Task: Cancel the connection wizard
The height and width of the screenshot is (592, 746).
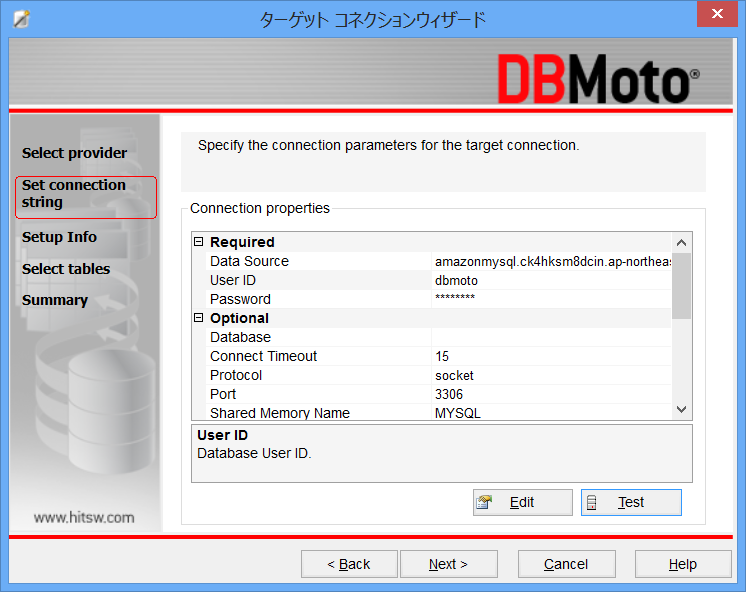Action: pyautogui.click(x=566, y=564)
